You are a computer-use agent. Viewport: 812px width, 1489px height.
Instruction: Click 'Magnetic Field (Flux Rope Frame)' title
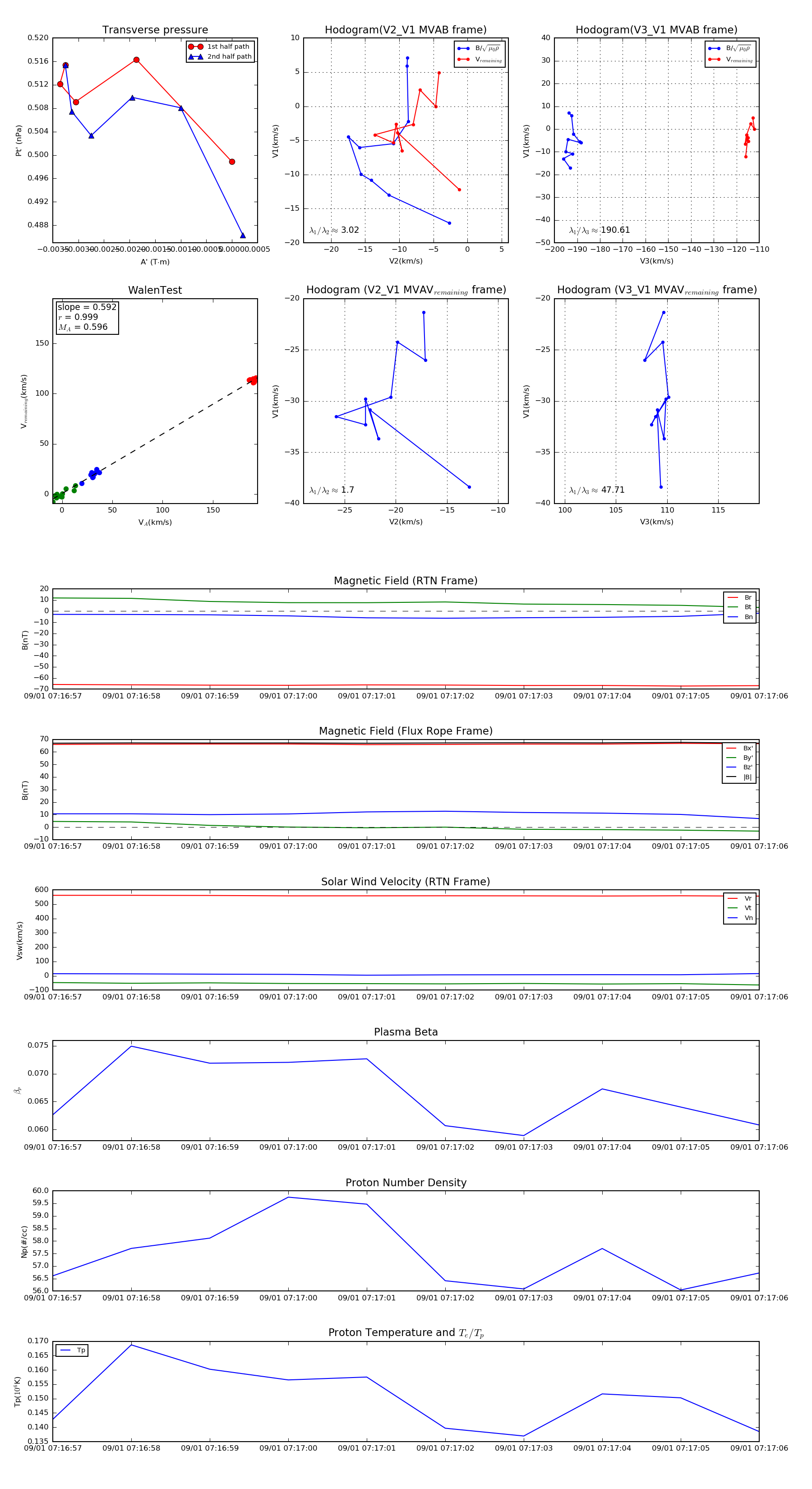[x=406, y=731]
